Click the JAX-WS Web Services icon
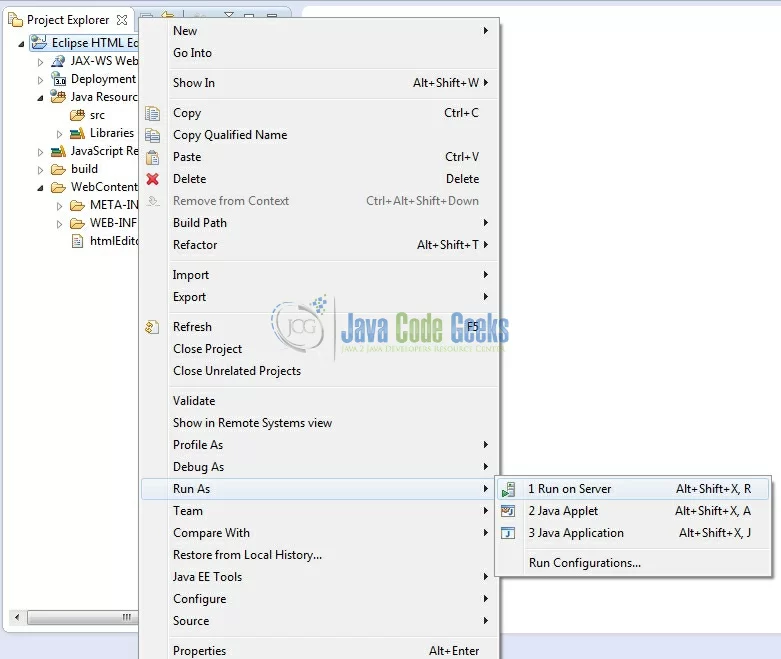Viewport: 781px width, 659px height. click(58, 61)
